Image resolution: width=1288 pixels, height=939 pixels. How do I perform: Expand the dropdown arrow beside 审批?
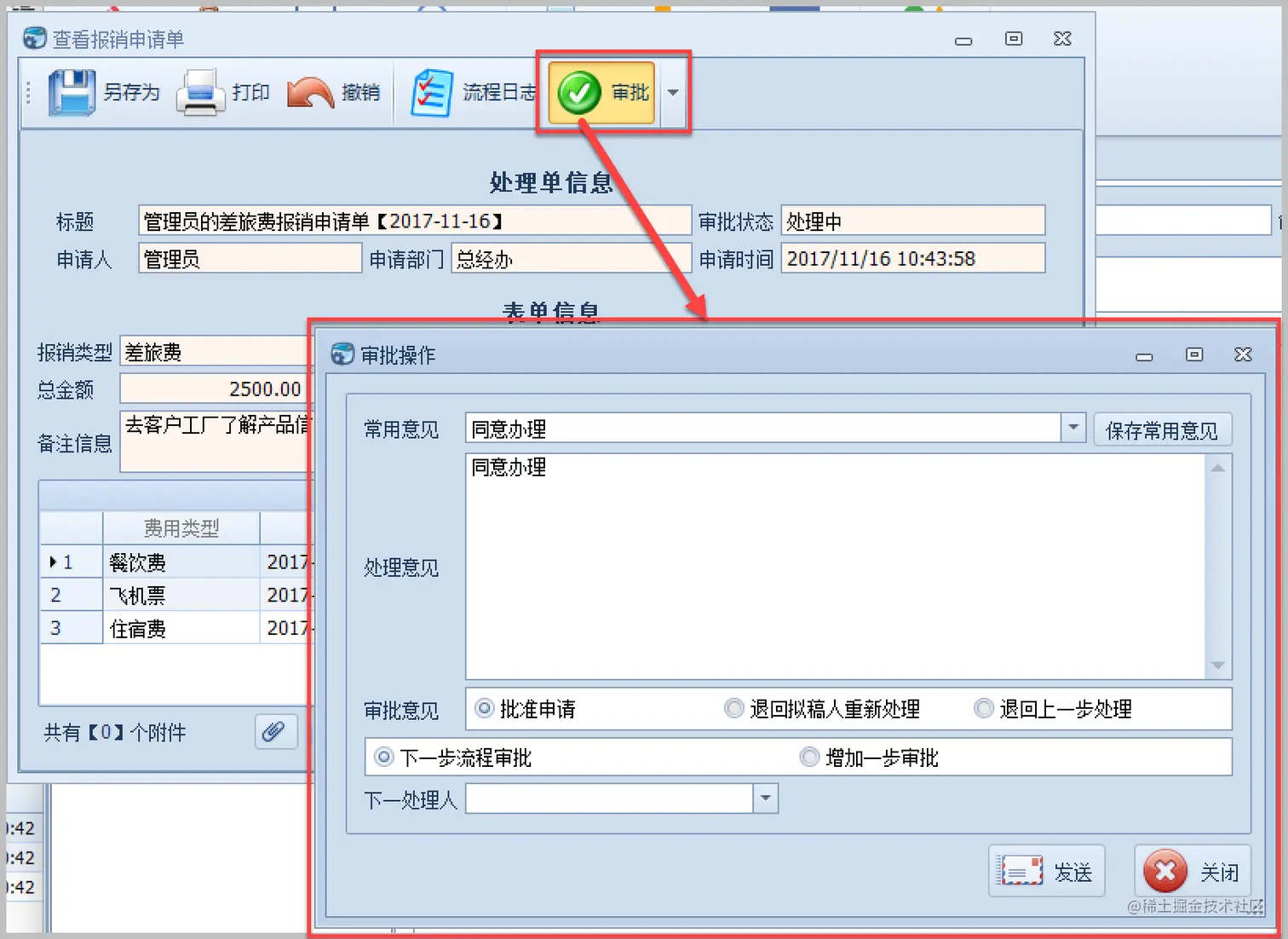pyautogui.click(x=673, y=92)
